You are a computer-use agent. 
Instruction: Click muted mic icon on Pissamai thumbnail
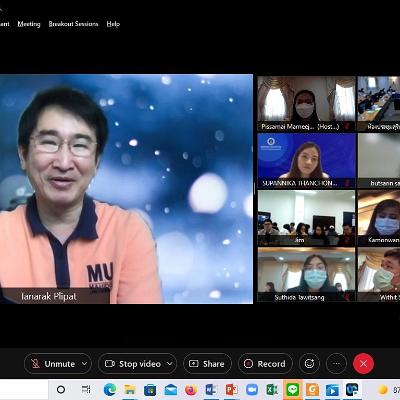pyautogui.click(x=347, y=127)
